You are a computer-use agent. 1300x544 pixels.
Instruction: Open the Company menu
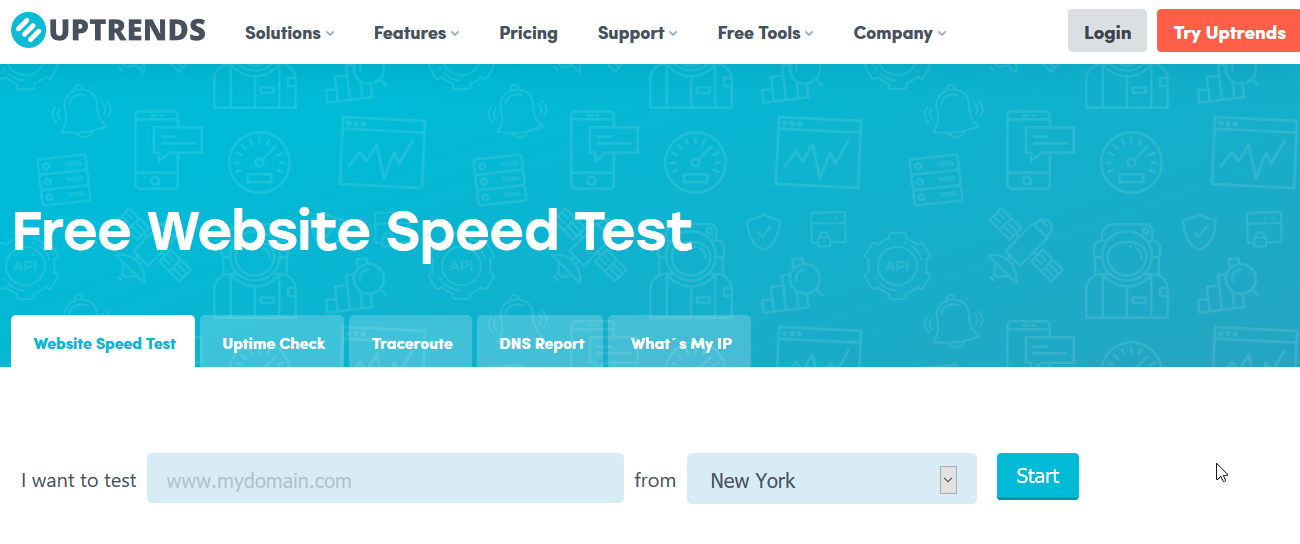pos(899,33)
